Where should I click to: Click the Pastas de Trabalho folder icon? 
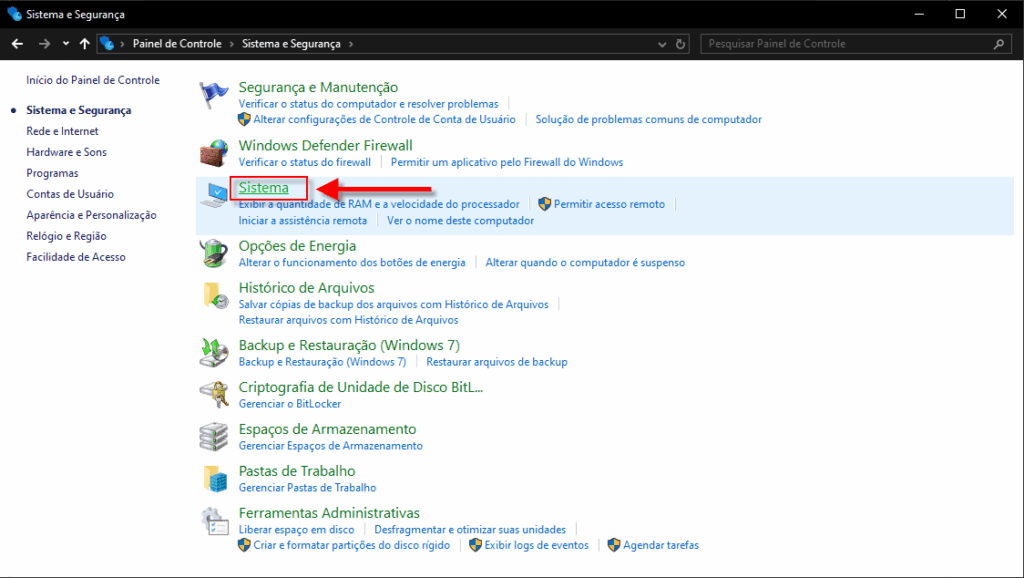coord(215,479)
